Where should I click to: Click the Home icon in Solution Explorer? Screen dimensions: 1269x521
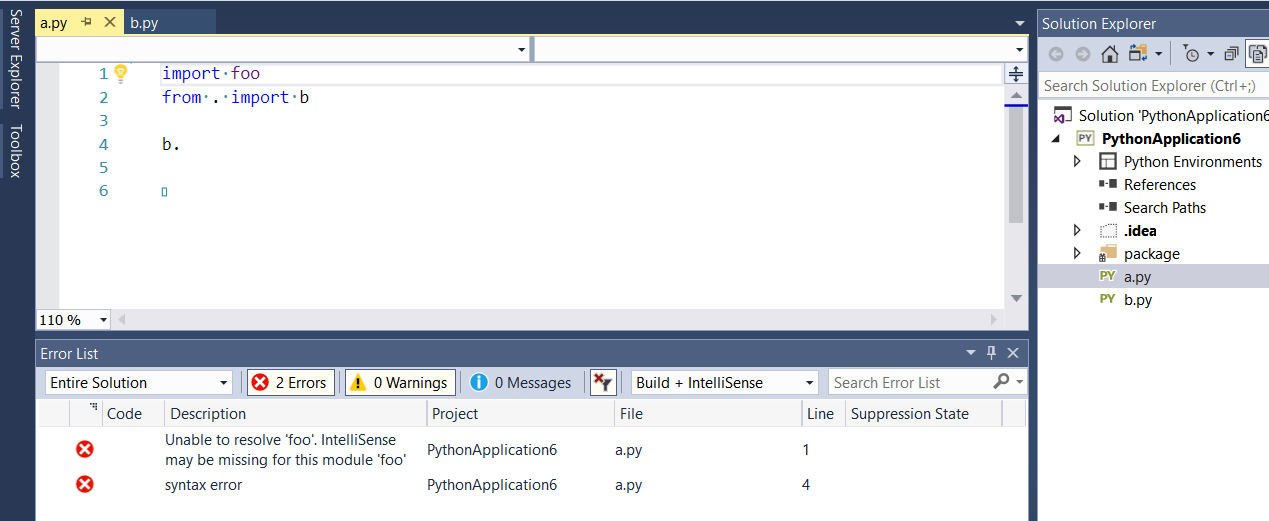point(1110,54)
